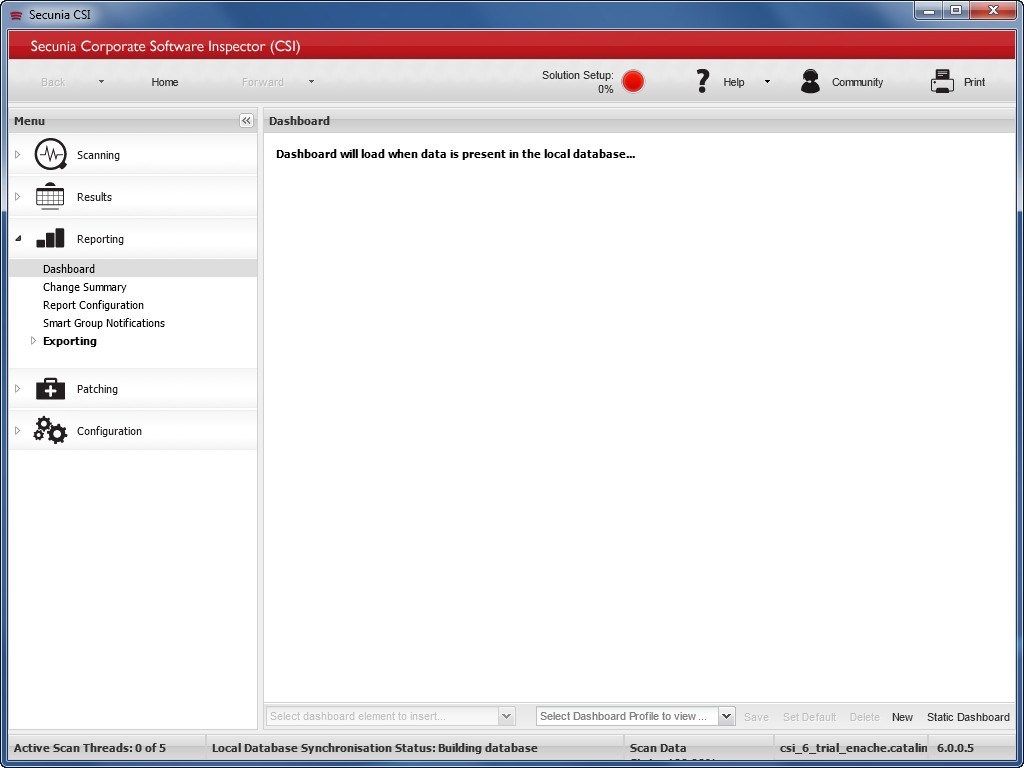Screen dimensions: 1024x768
Task: Click New dashboard profile button
Action: (x=902, y=716)
